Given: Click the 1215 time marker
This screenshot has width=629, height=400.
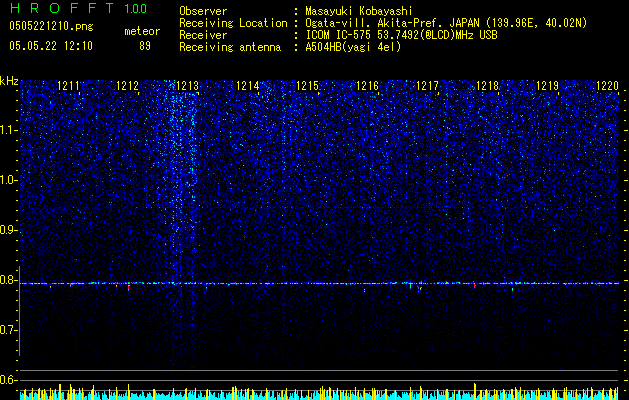Looking at the screenshot, I should pyautogui.click(x=307, y=85).
